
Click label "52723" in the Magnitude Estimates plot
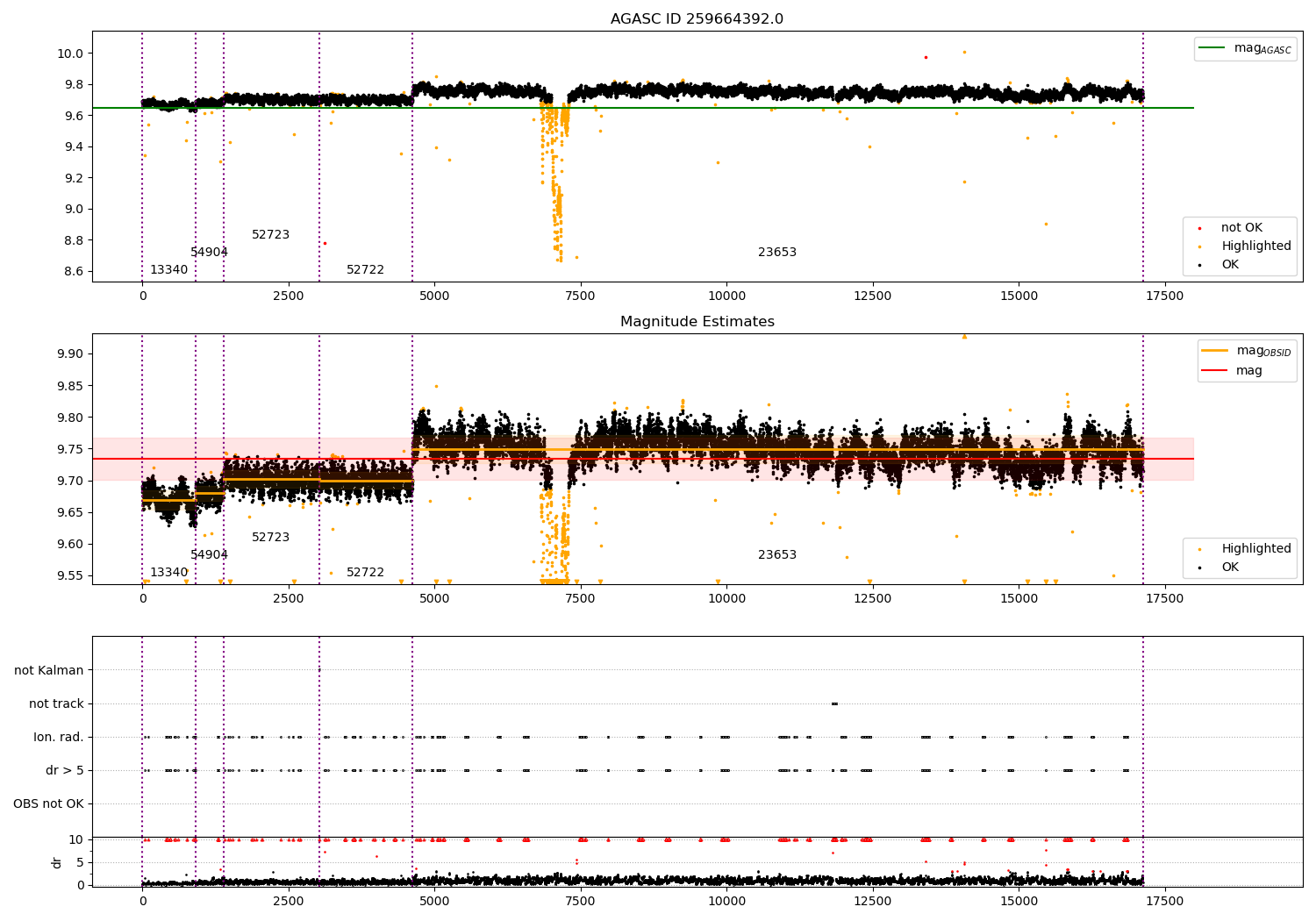[x=270, y=538]
